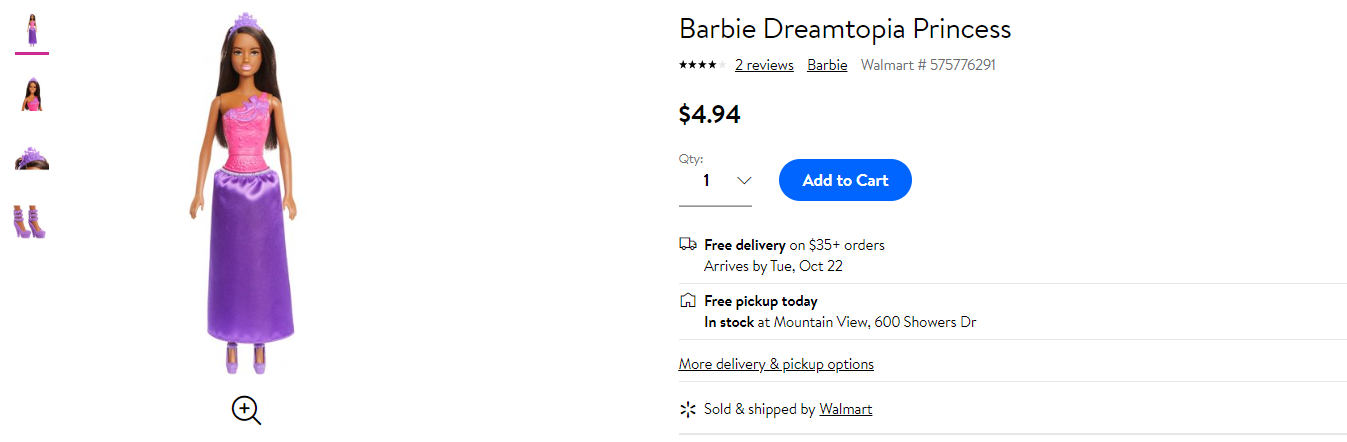Click the main Barbie doll image
The width and height of the screenshot is (1347, 442).
point(245,195)
